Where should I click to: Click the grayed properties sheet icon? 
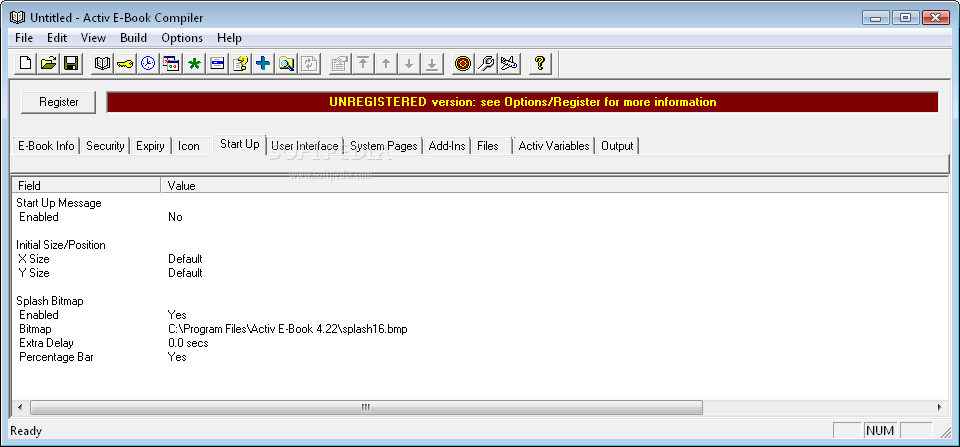(x=340, y=63)
